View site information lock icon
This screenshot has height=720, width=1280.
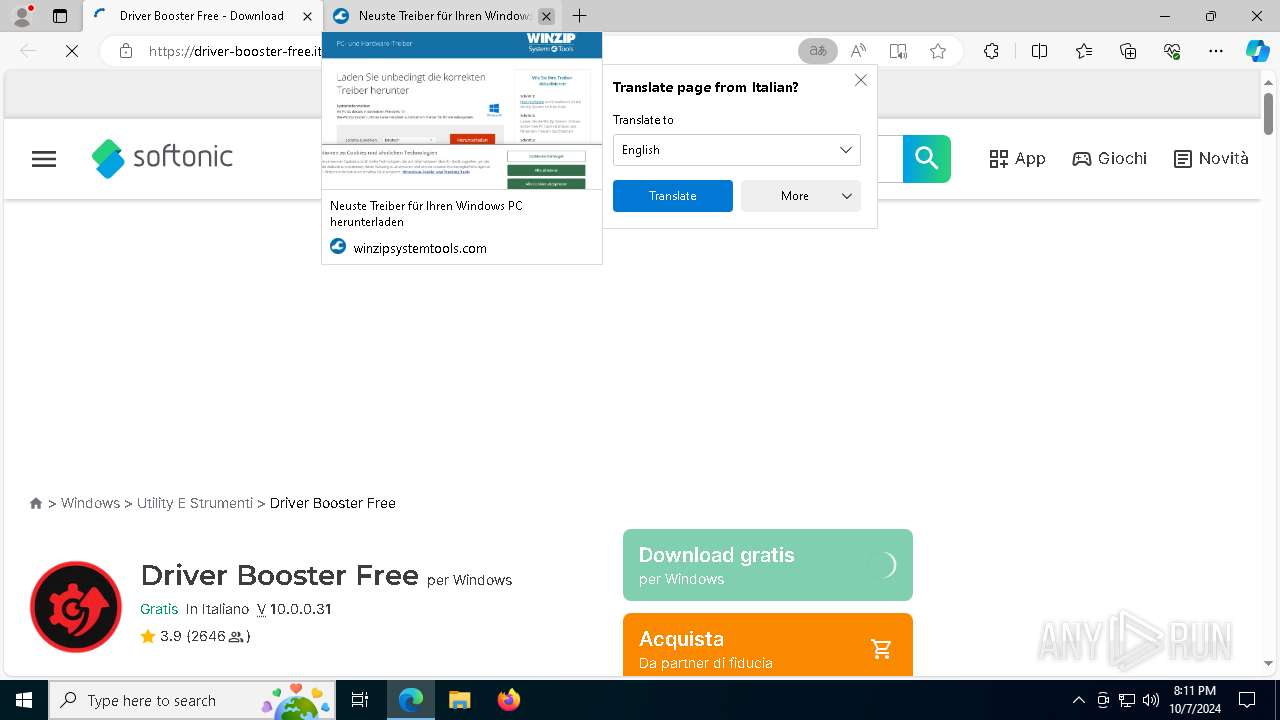pos(126,51)
